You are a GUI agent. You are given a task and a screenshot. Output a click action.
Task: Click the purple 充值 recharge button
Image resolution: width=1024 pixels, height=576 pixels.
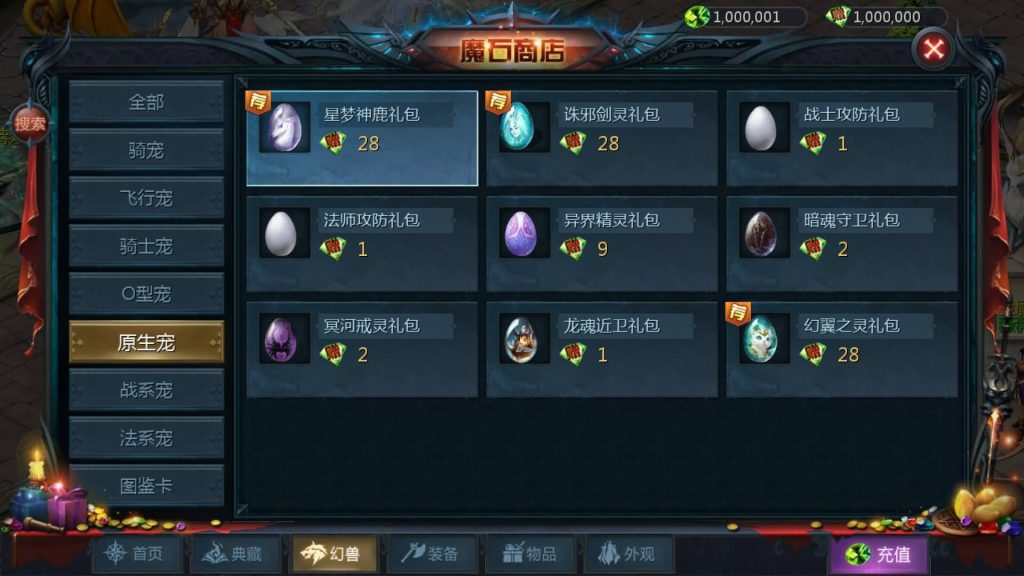coord(878,554)
